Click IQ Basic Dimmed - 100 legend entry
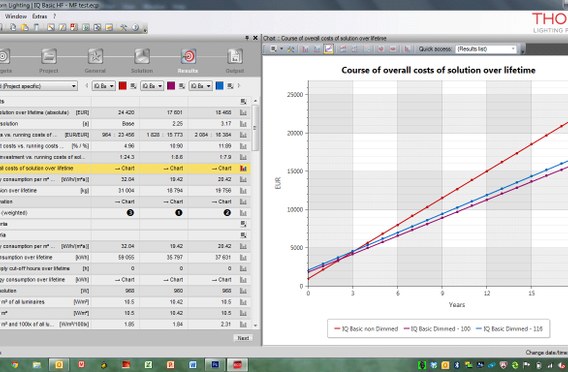This screenshot has height=372, width=568. (x=437, y=329)
